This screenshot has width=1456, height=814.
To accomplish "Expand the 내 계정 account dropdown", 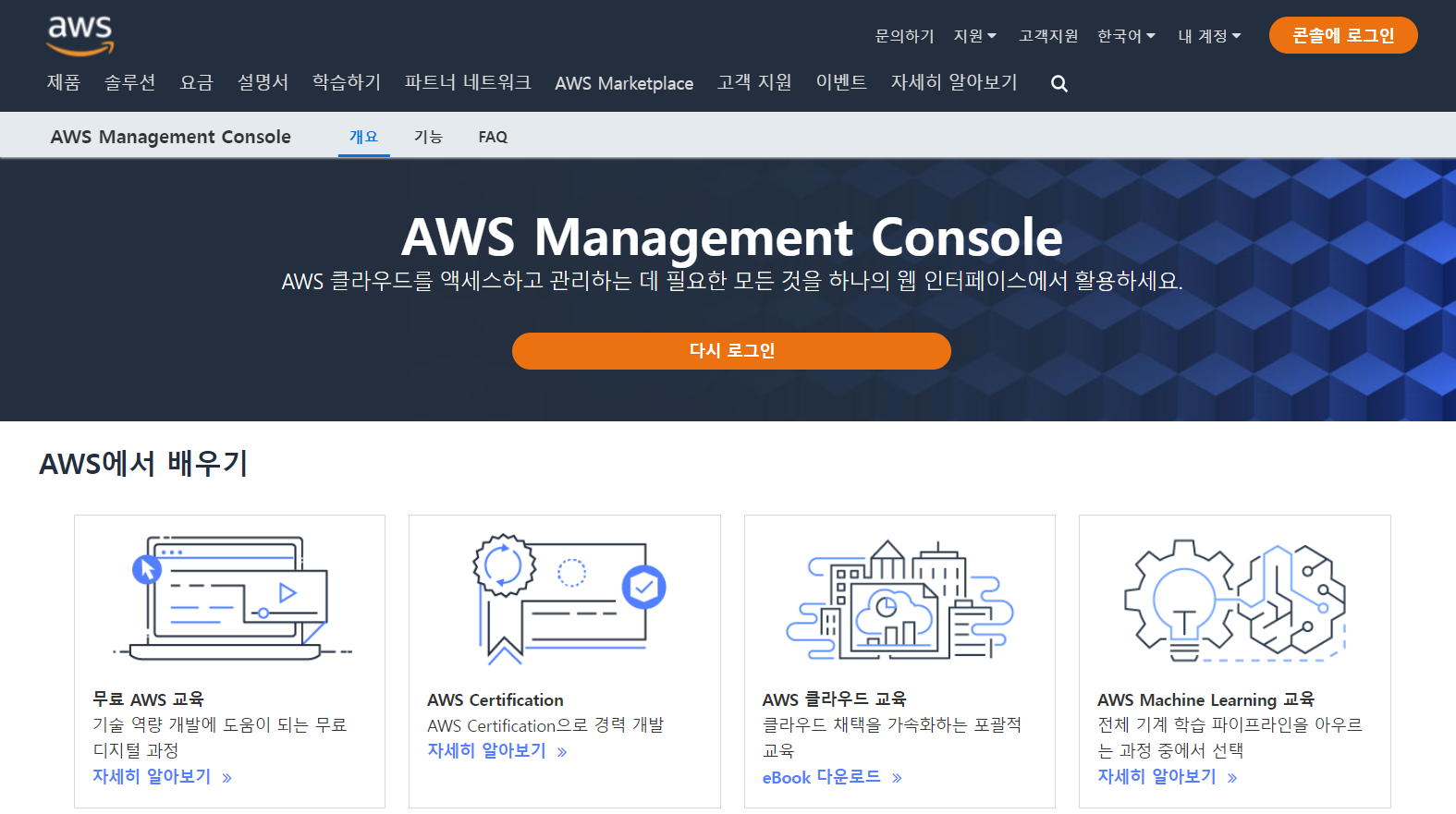I will pyautogui.click(x=1209, y=36).
